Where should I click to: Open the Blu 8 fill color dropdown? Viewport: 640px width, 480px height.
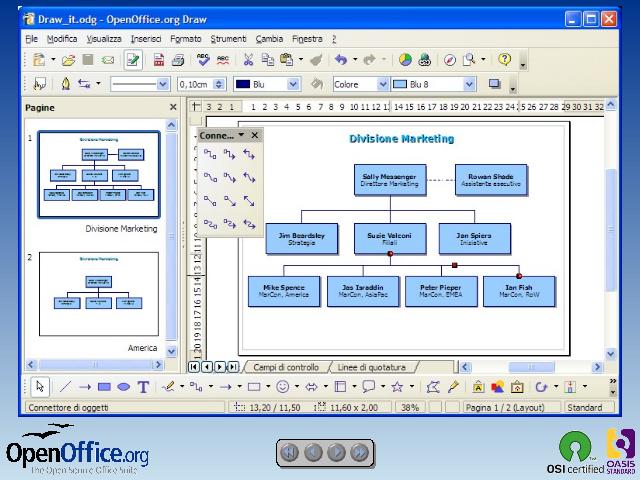pos(433,84)
